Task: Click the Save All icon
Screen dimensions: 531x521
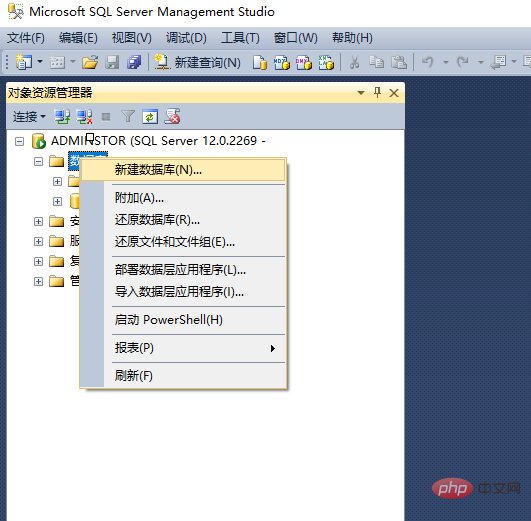Action: [134, 62]
